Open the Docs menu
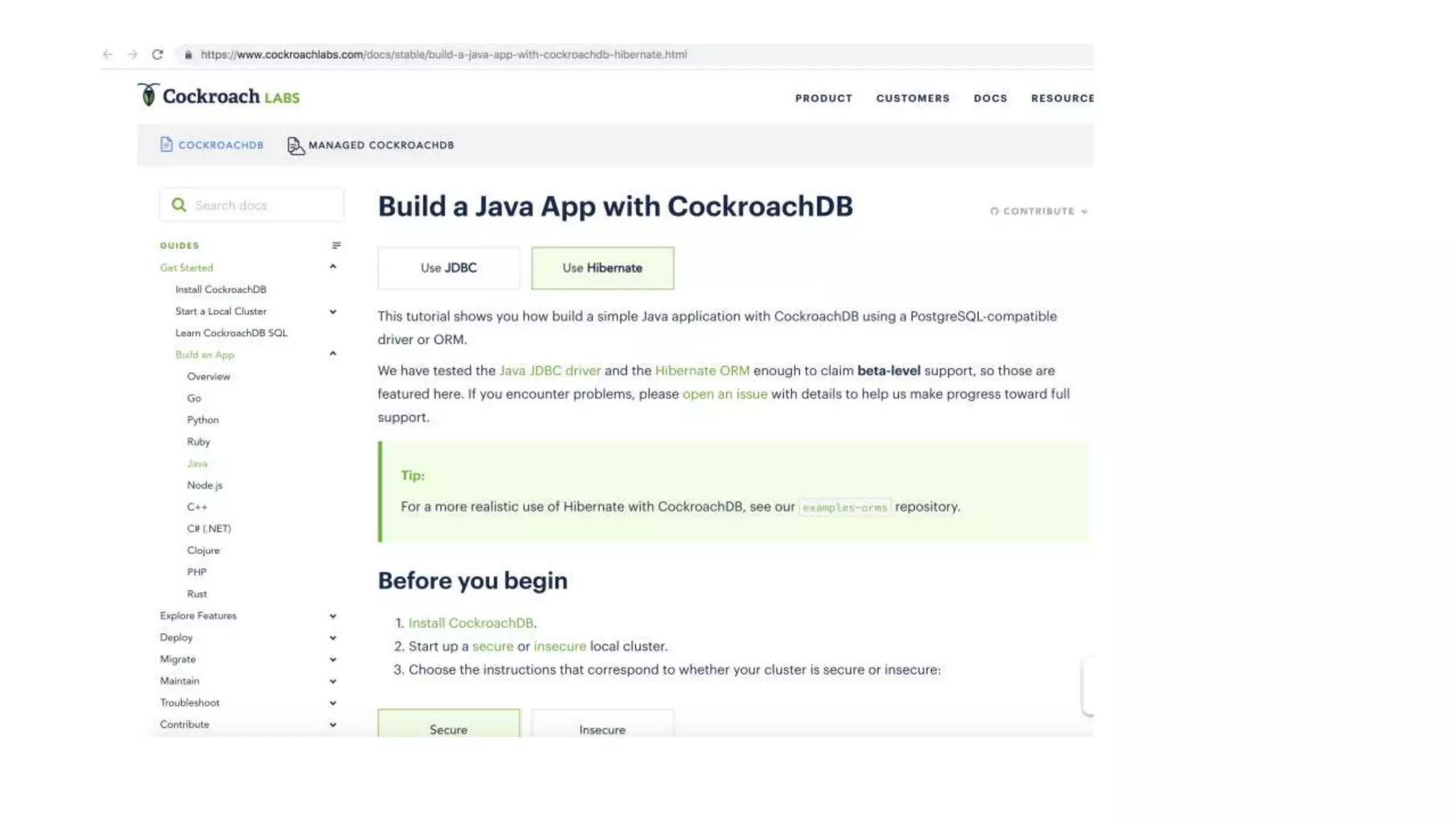Image resolution: width=1456 pixels, height=819 pixels. (990, 98)
